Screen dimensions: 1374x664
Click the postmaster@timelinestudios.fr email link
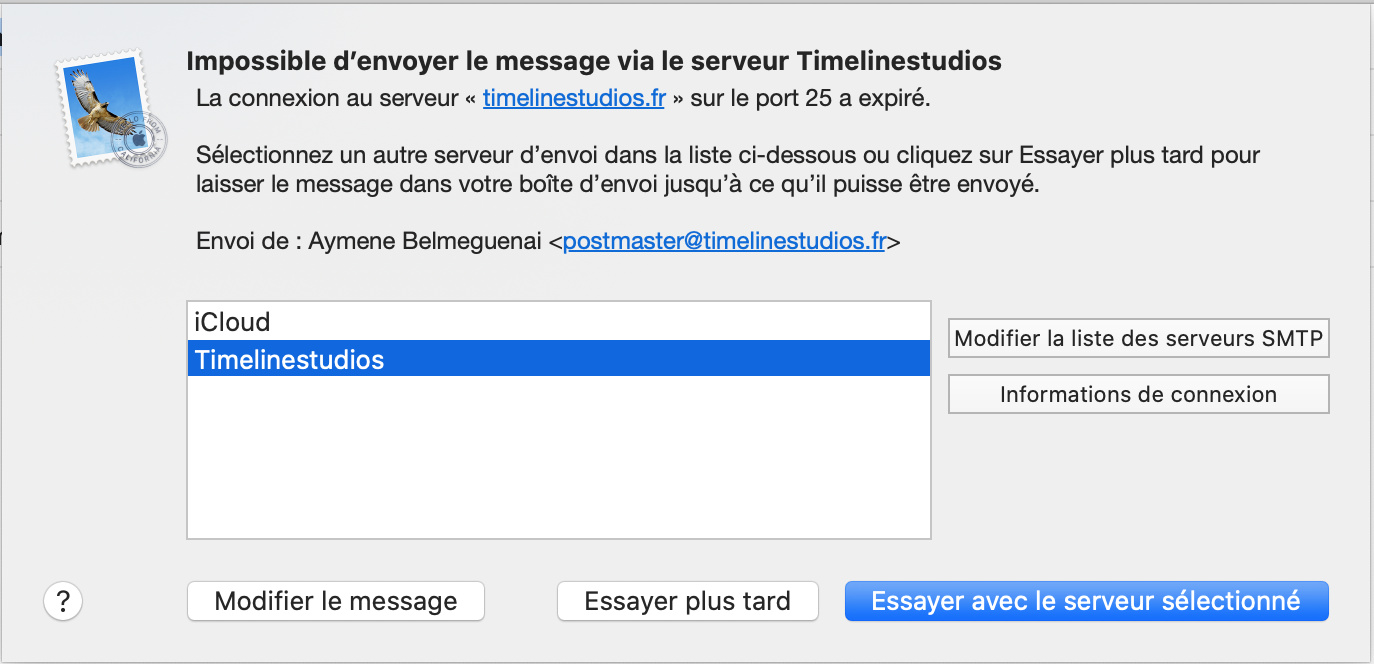[x=724, y=241]
